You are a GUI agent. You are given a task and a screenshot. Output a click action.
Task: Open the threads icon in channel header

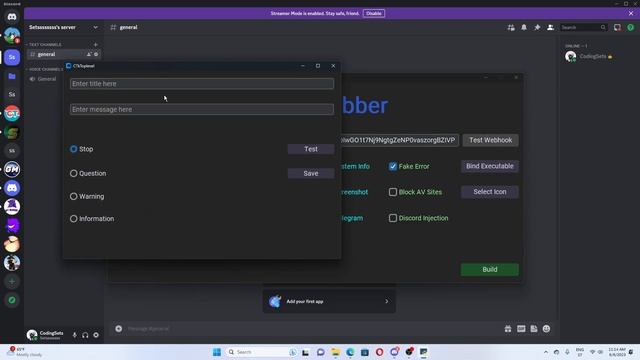pyautogui.click(x=511, y=27)
